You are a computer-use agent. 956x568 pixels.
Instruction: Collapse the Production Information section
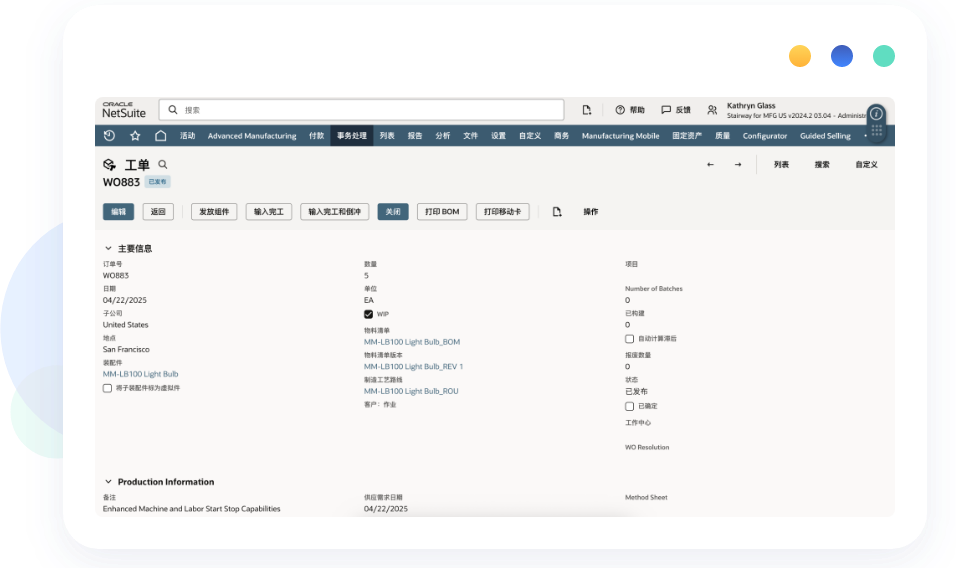coord(108,482)
